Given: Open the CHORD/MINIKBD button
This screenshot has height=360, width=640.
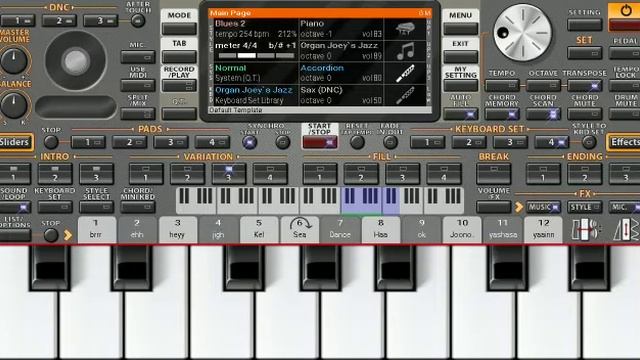Looking at the screenshot, I should tap(138, 207).
